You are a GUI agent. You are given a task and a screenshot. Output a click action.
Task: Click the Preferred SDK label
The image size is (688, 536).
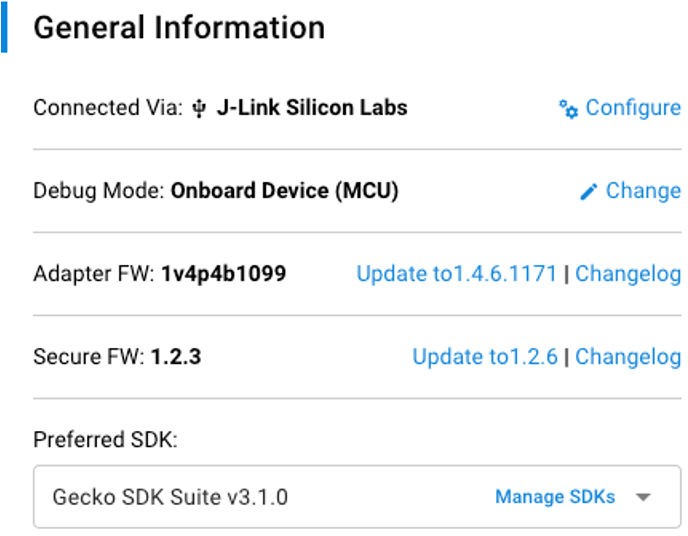105,440
